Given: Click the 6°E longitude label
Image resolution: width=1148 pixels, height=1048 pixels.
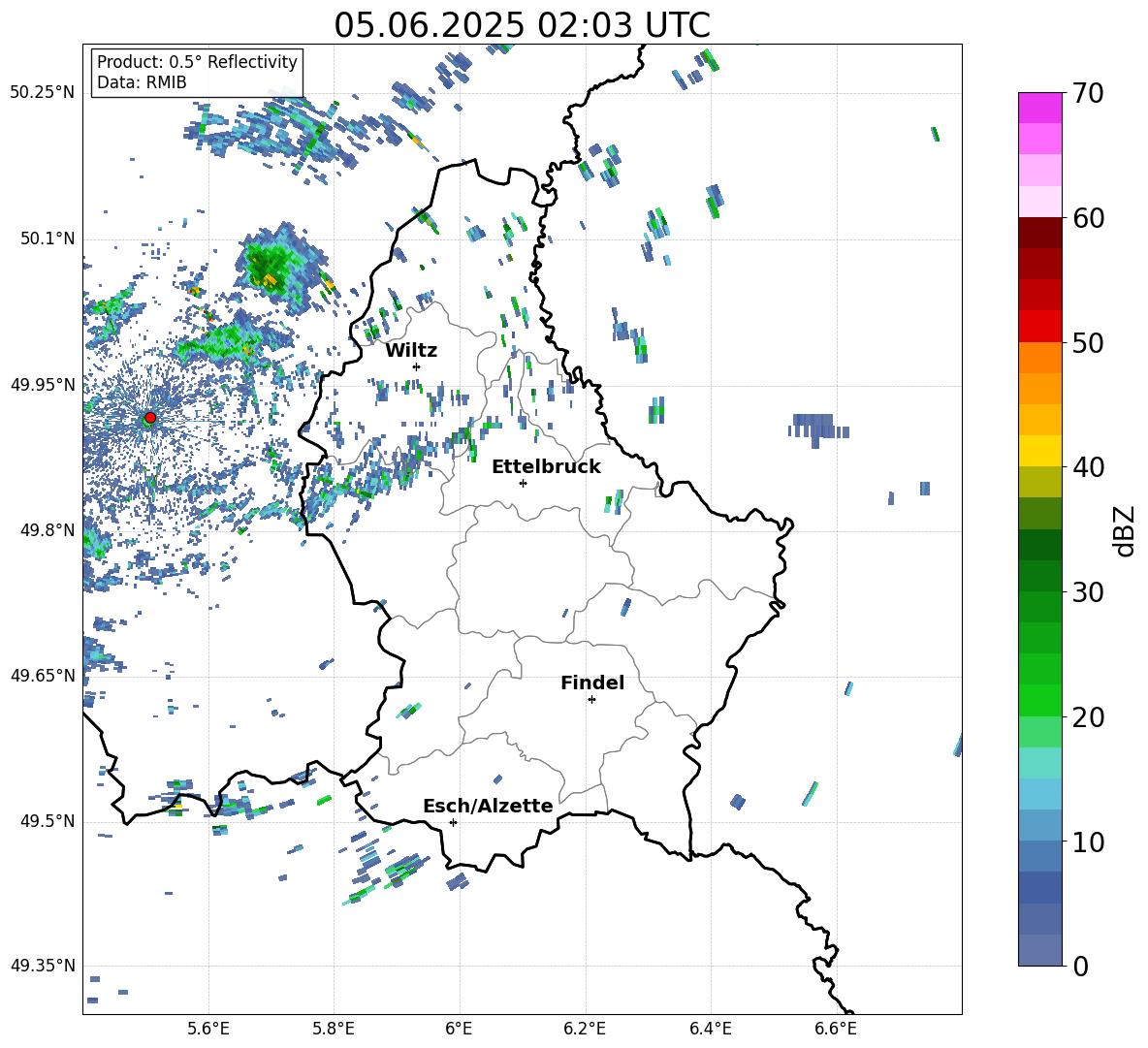Looking at the screenshot, I should click(459, 1029).
